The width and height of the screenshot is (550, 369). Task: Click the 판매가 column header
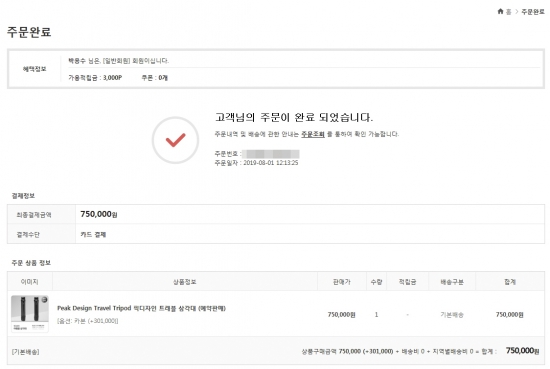[342, 282]
